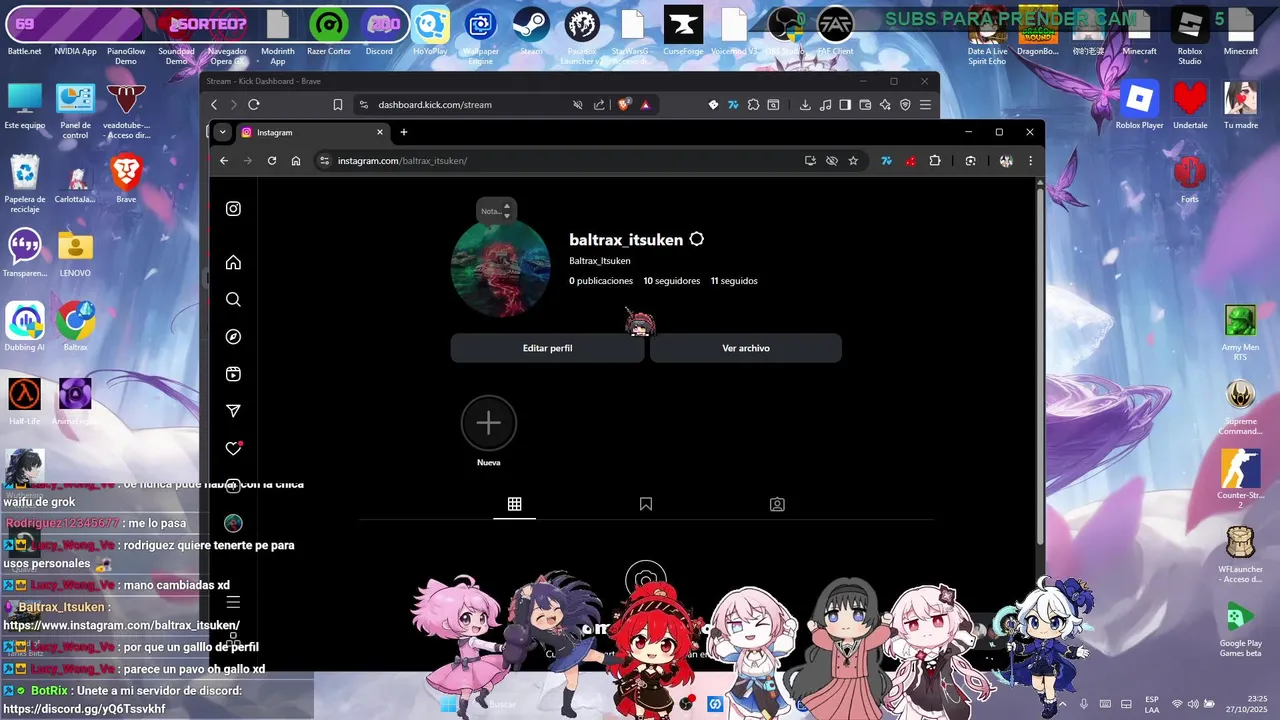
Task: Open Half-Life desktop shortcut
Action: coord(25,401)
